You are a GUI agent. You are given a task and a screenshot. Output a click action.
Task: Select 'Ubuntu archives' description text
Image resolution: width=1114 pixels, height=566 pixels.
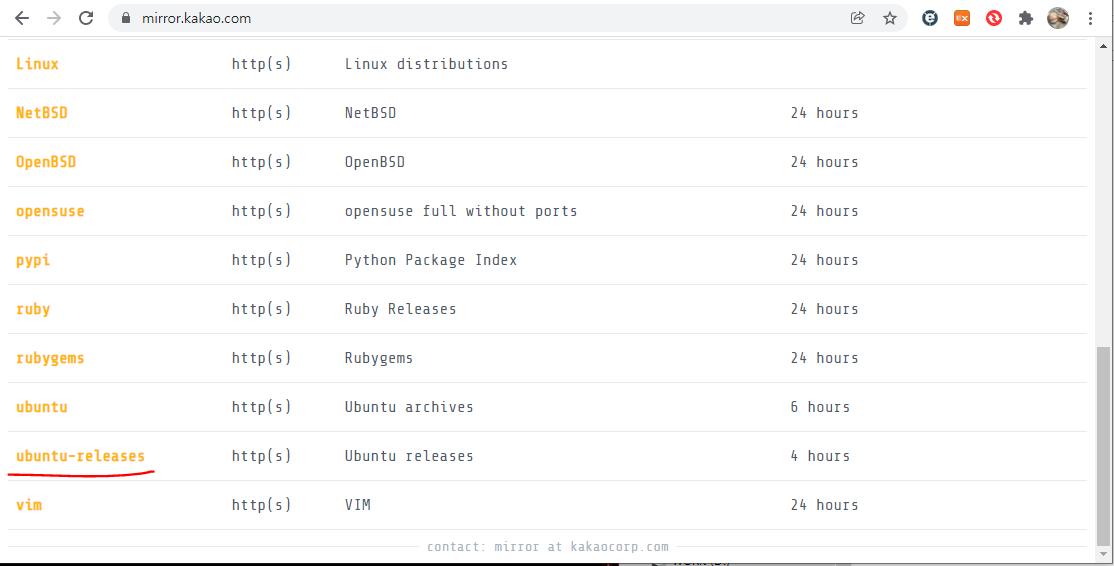[409, 407]
